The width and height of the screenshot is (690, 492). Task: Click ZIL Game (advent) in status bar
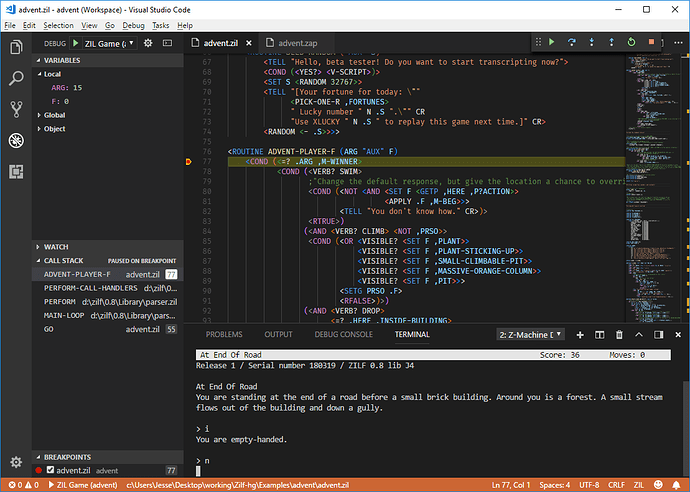click(83, 485)
